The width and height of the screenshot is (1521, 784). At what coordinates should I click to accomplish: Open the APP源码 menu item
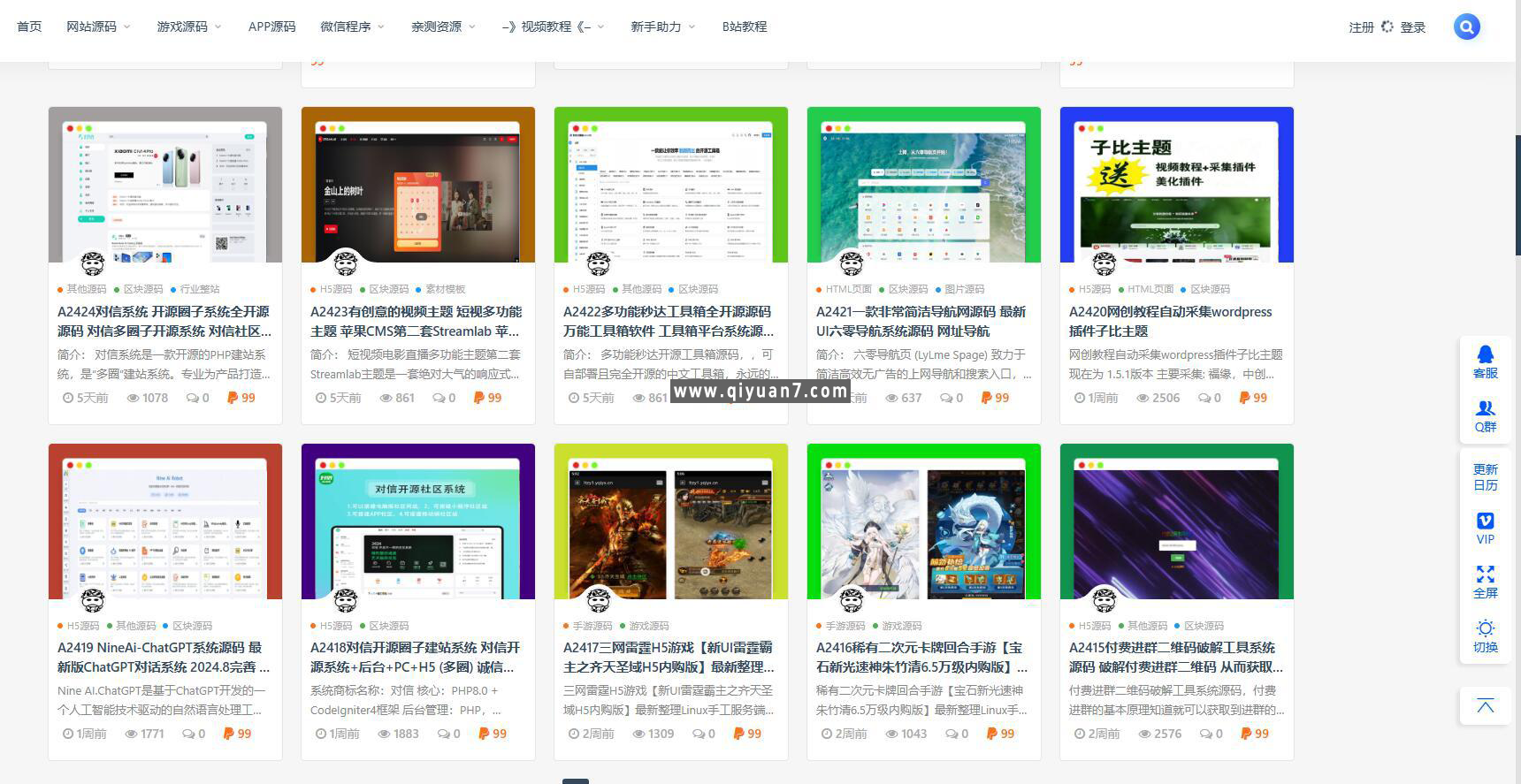pos(271,27)
